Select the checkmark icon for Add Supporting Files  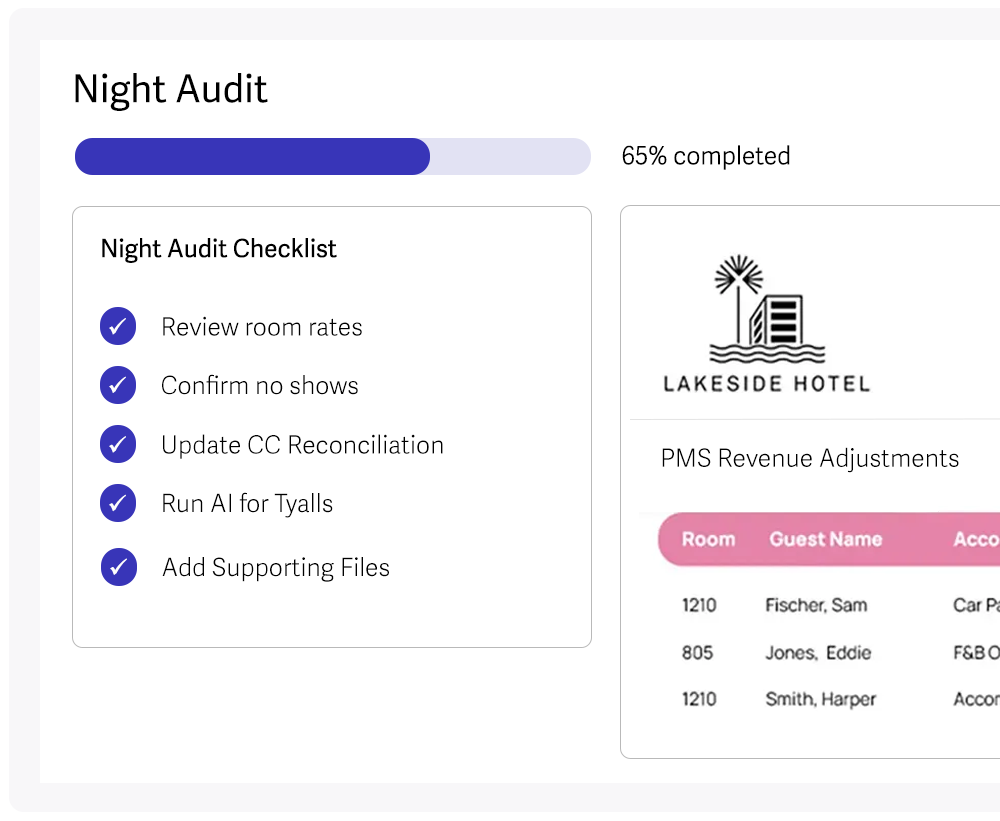tap(118, 567)
